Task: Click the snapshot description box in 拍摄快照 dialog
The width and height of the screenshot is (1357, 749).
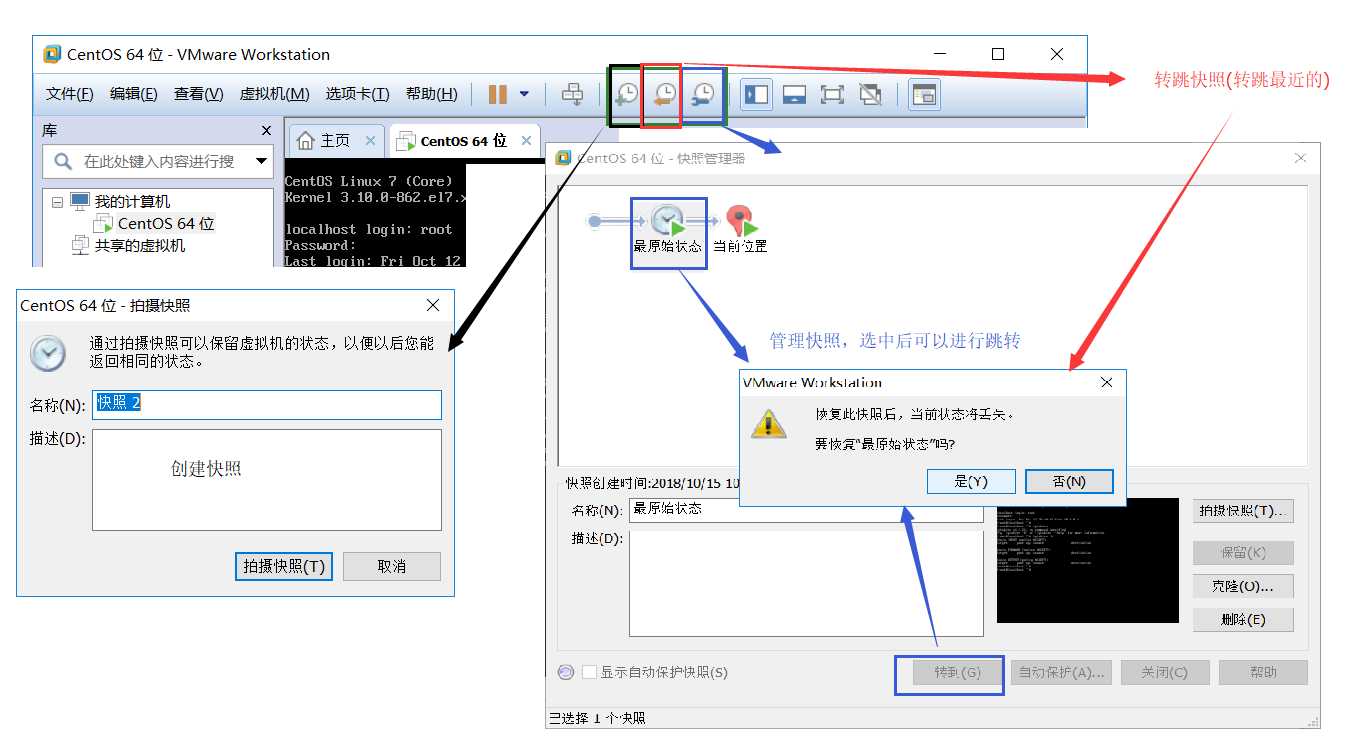Action: coord(267,480)
